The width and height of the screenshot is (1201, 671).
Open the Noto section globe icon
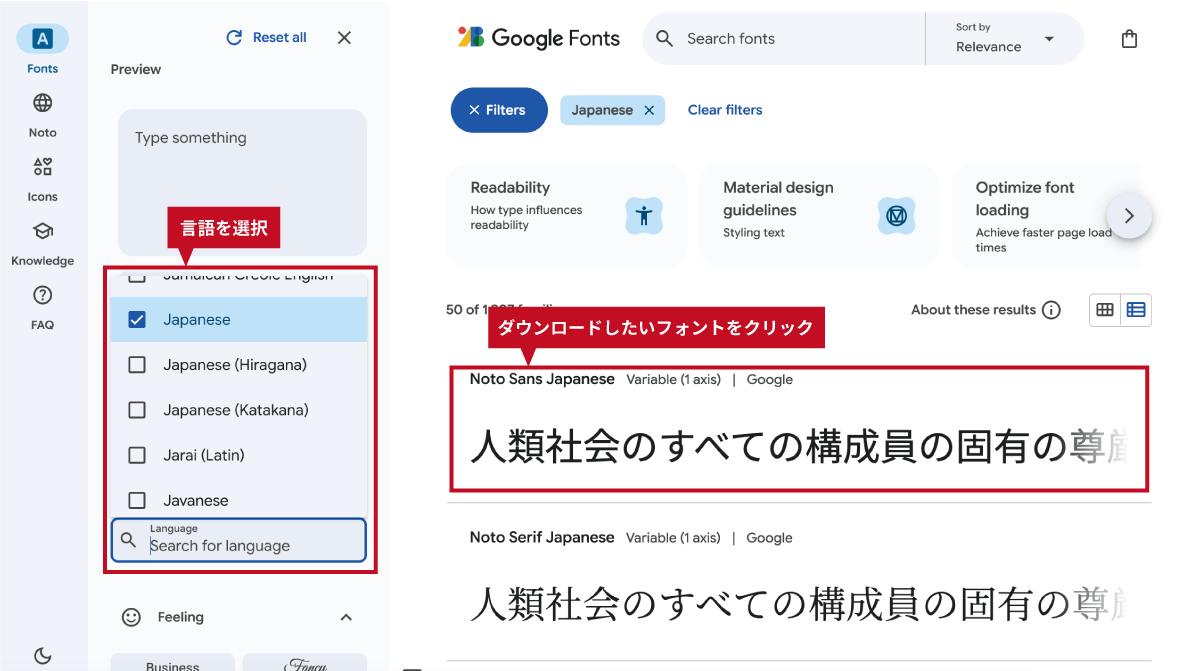42,103
